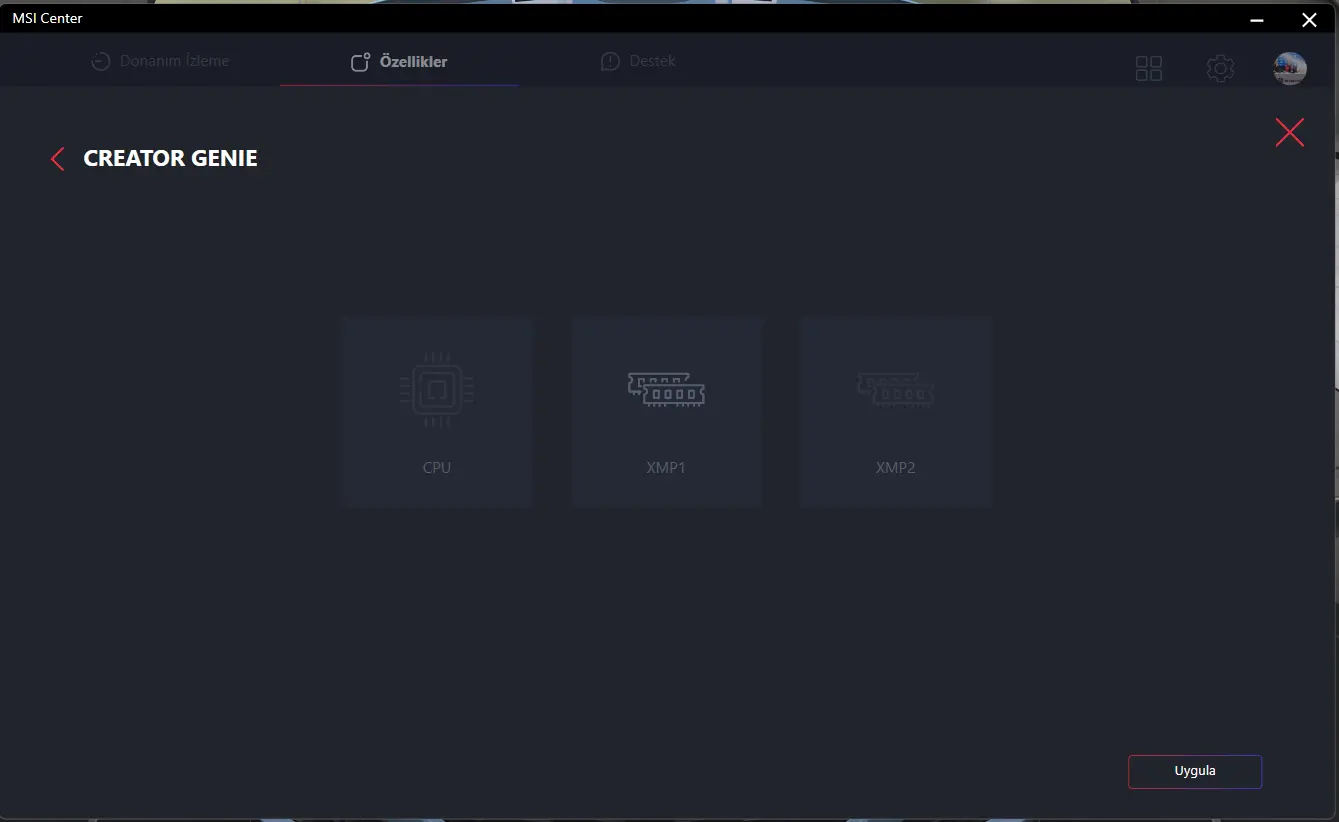
Task: Switch to the Özellikler tab
Action: pyautogui.click(x=399, y=62)
